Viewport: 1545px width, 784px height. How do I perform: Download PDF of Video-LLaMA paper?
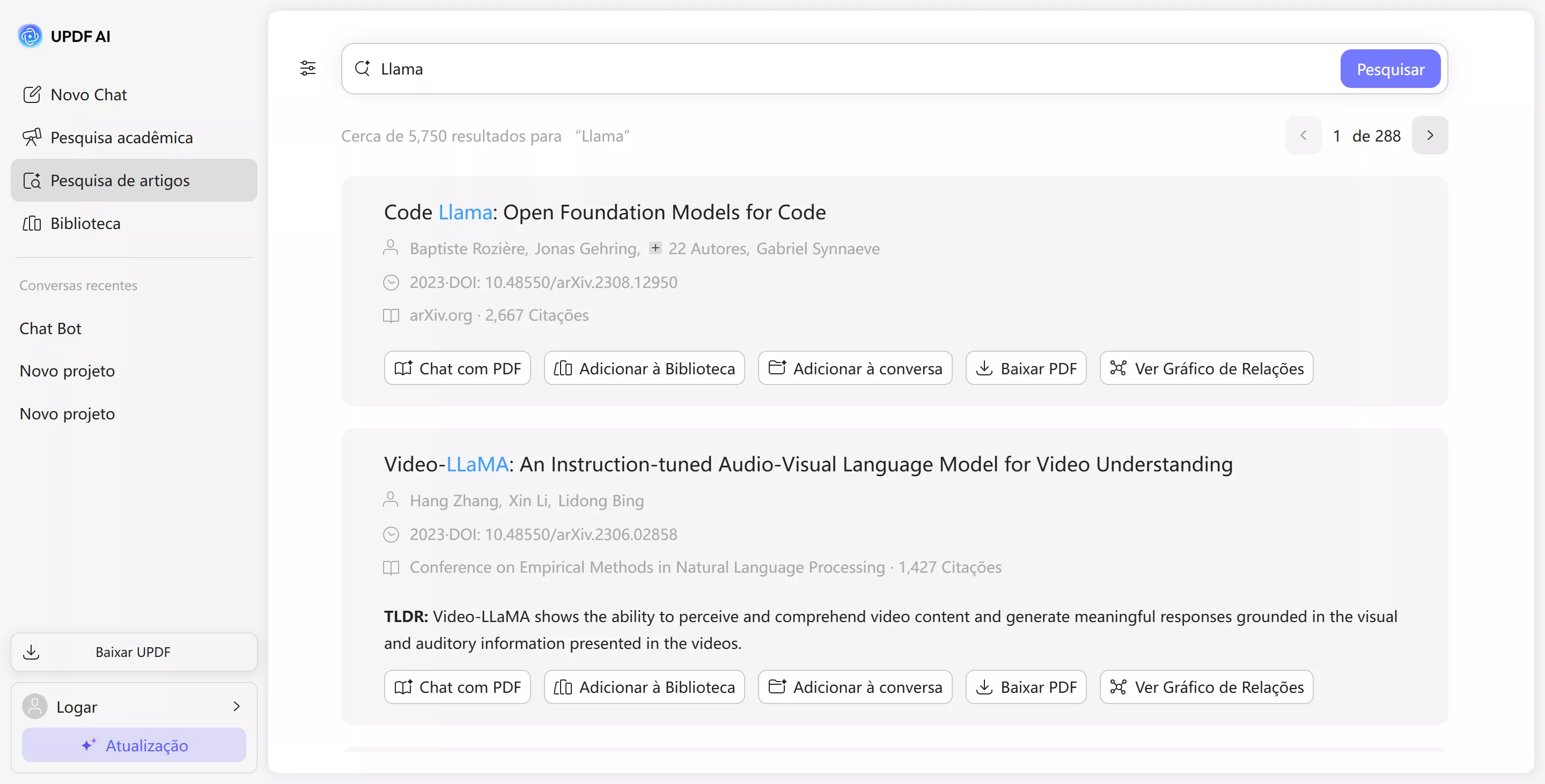pos(1026,687)
